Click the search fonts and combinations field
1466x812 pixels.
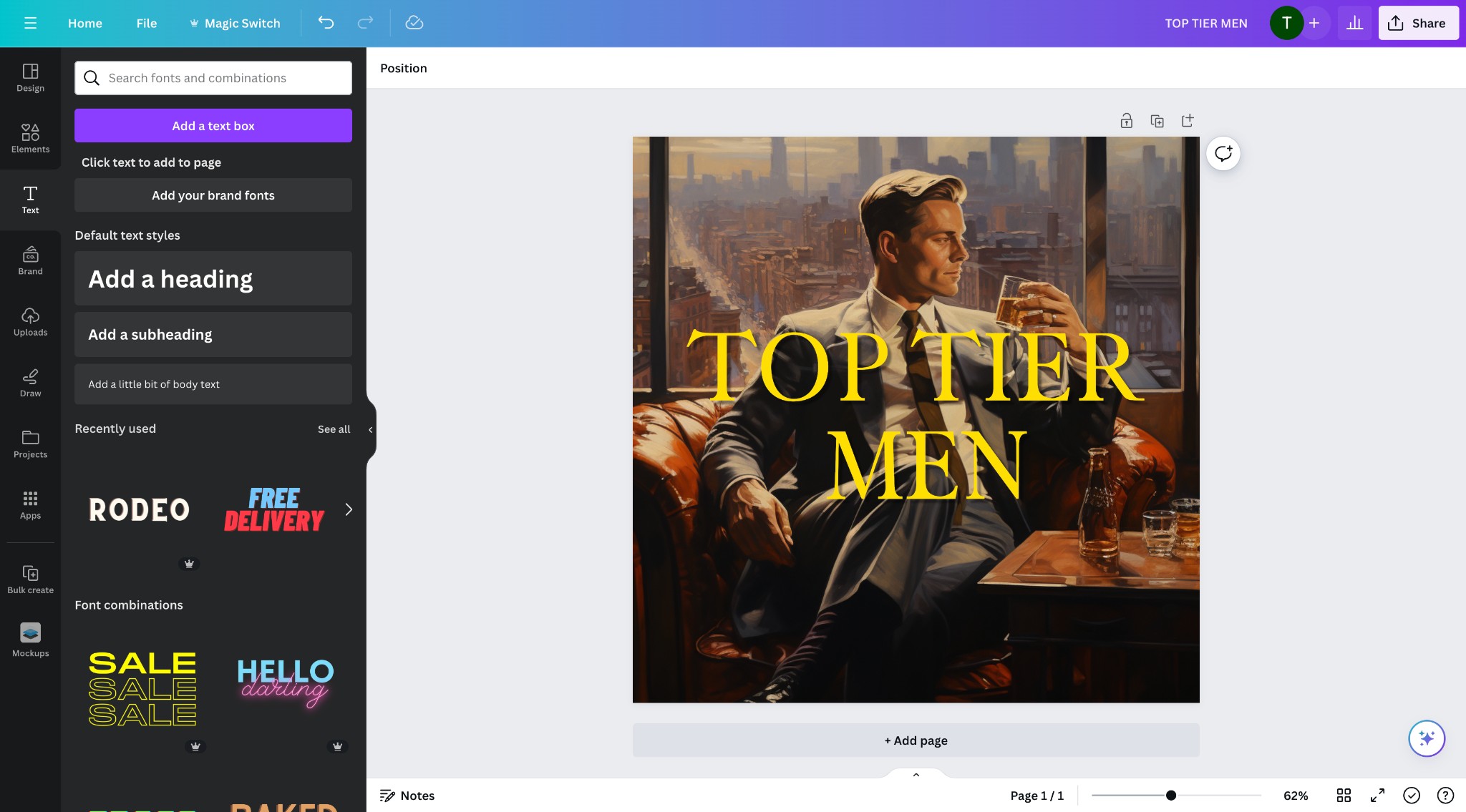213,78
